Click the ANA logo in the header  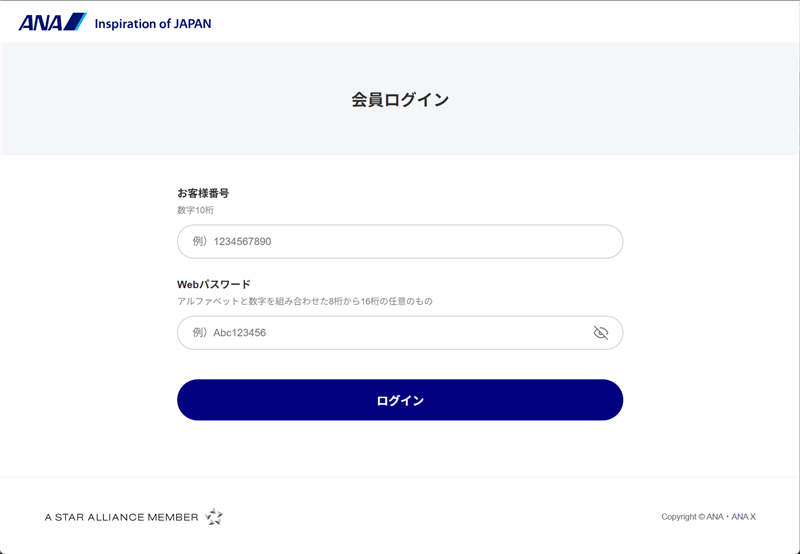53,22
